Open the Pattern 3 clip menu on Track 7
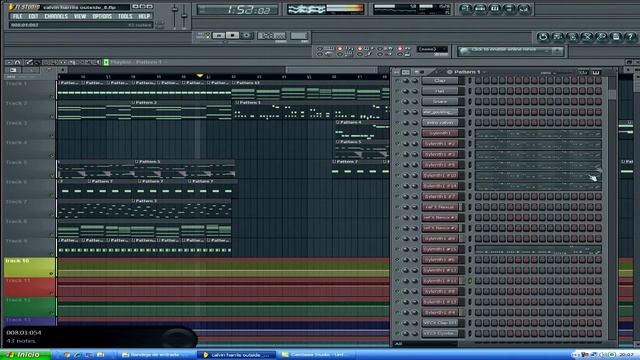 tap(133, 201)
